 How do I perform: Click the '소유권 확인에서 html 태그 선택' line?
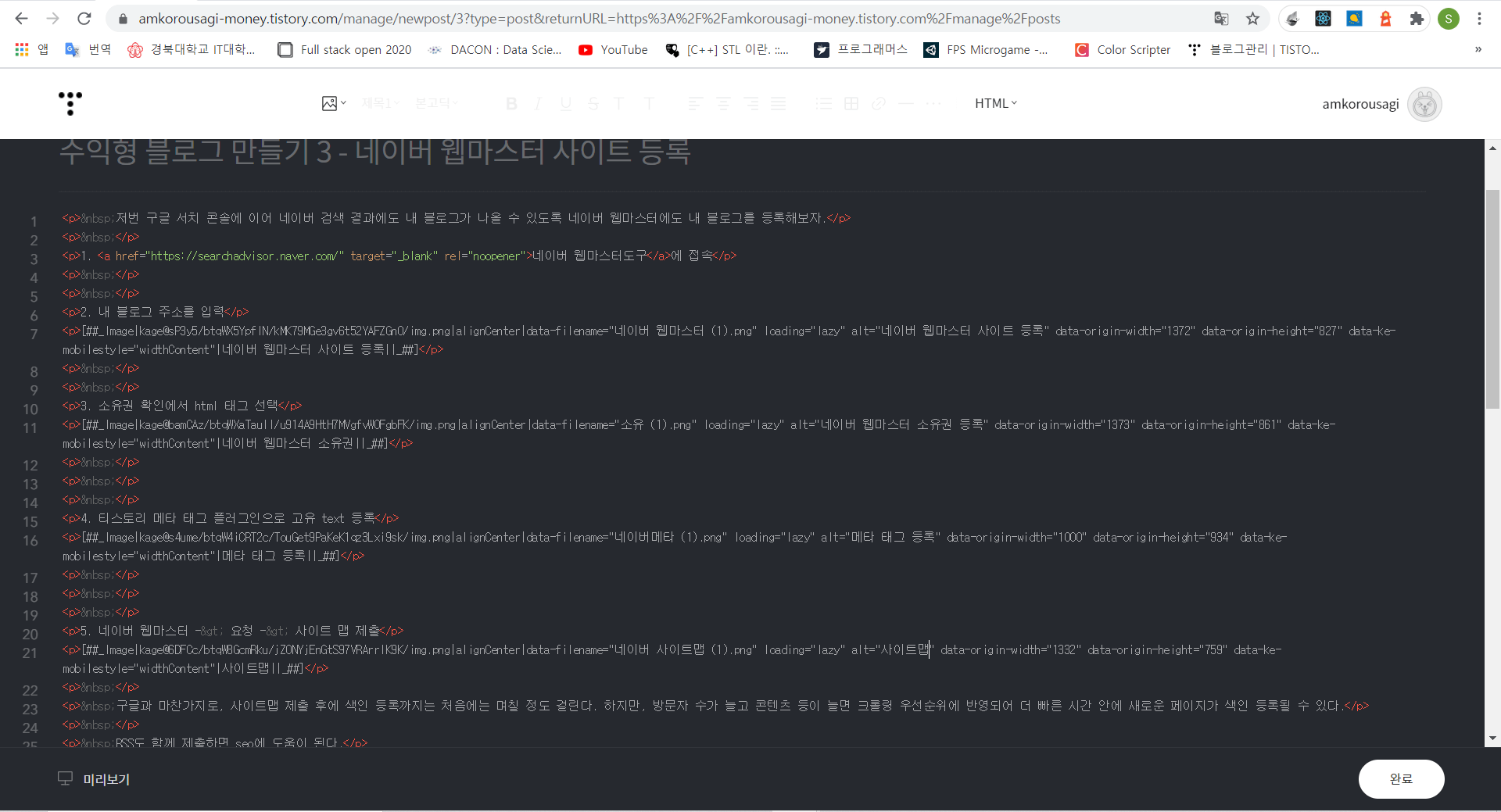(x=182, y=406)
